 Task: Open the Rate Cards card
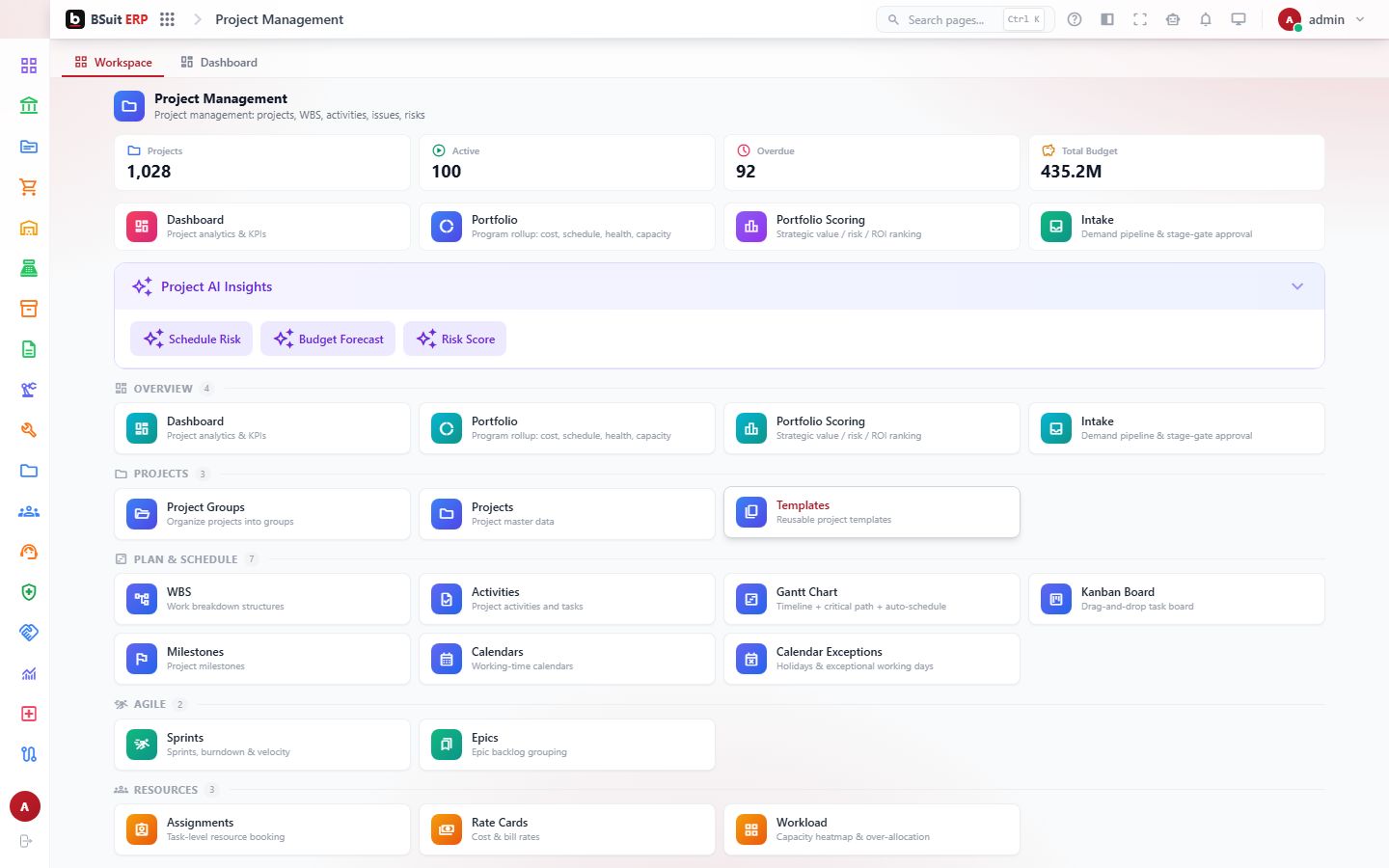click(x=566, y=829)
